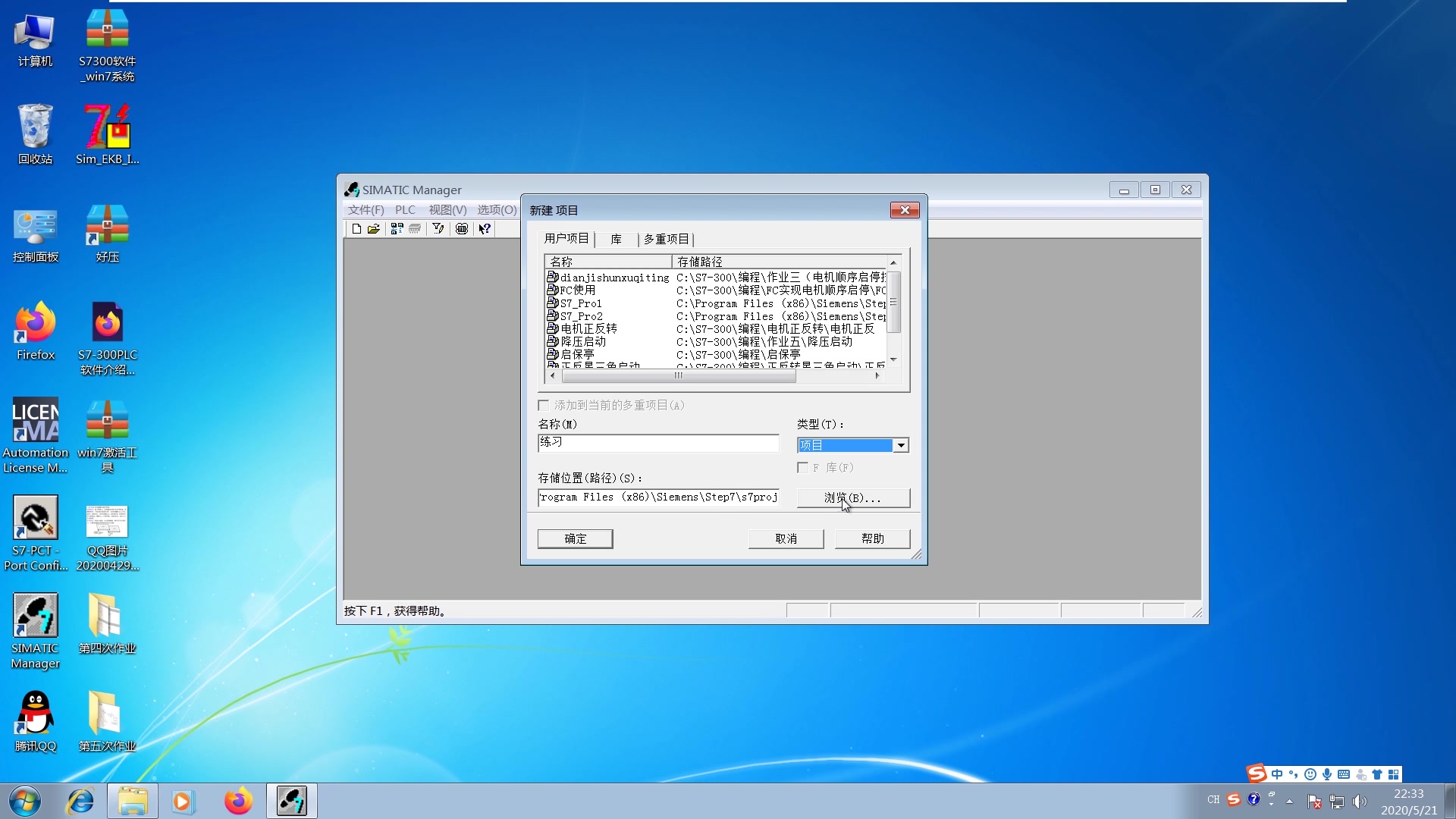This screenshot has height=819, width=1456.
Task: Open Automation License Manager desktop icon
Action: click(x=36, y=435)
